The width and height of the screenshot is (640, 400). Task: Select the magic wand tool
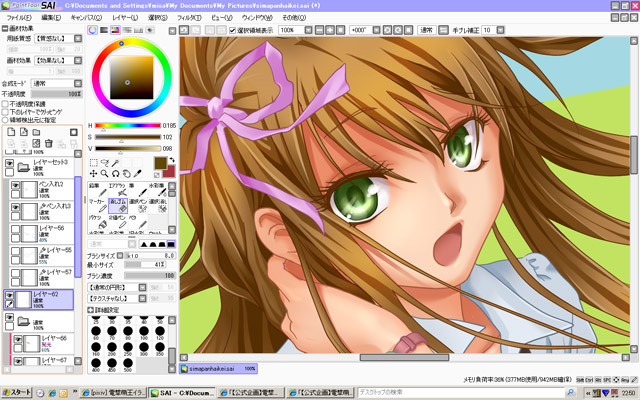pos(116,163)
